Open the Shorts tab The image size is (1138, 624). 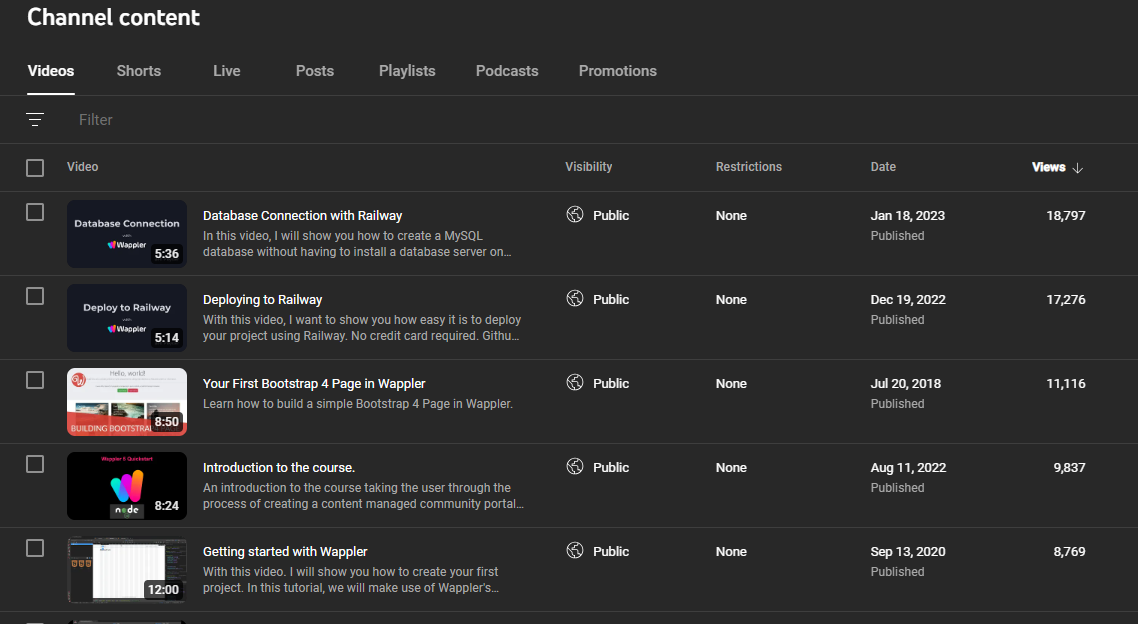pyautogui.click(x=139, y=71)
